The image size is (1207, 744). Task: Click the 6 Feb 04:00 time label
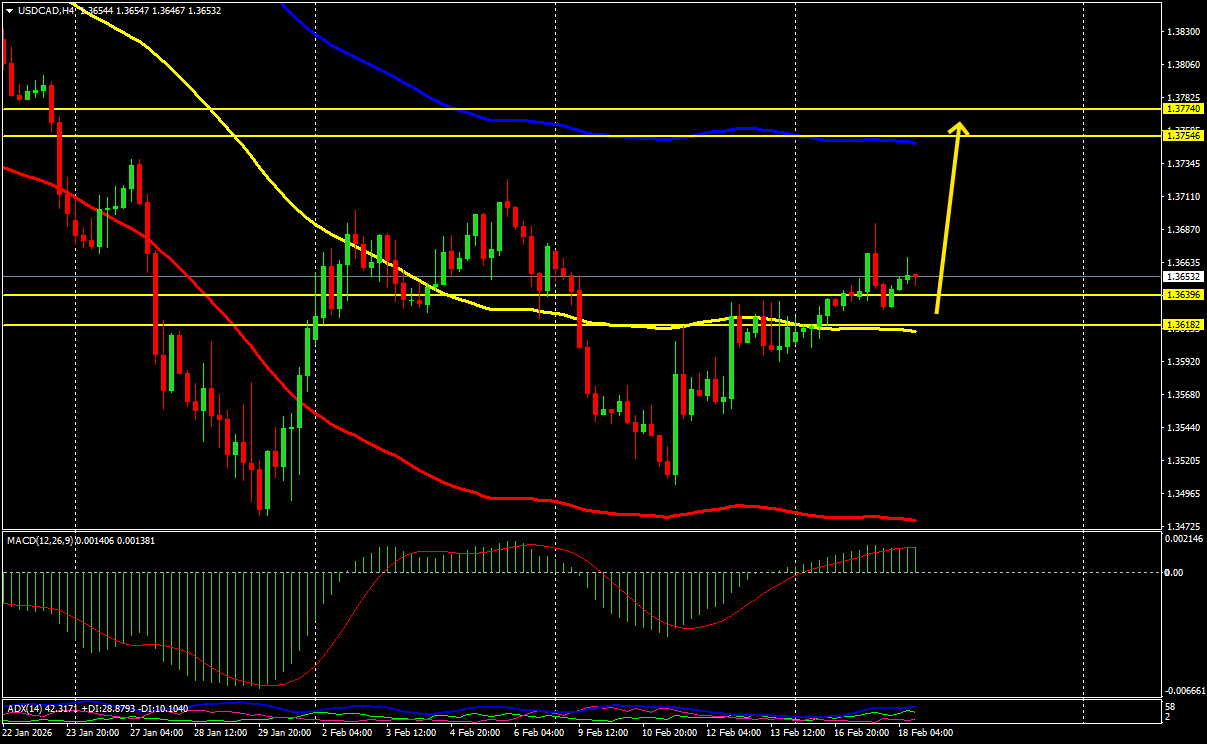click(539, 733)
